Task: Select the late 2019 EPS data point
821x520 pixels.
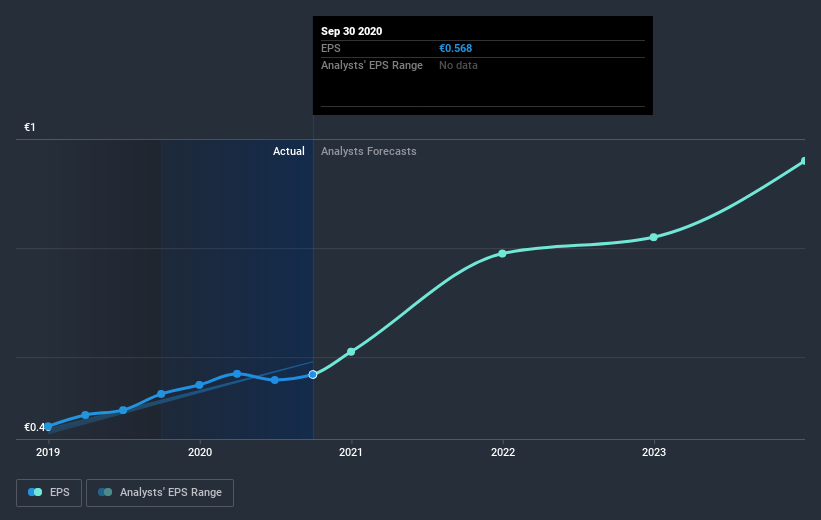Action: click(161, 394)
